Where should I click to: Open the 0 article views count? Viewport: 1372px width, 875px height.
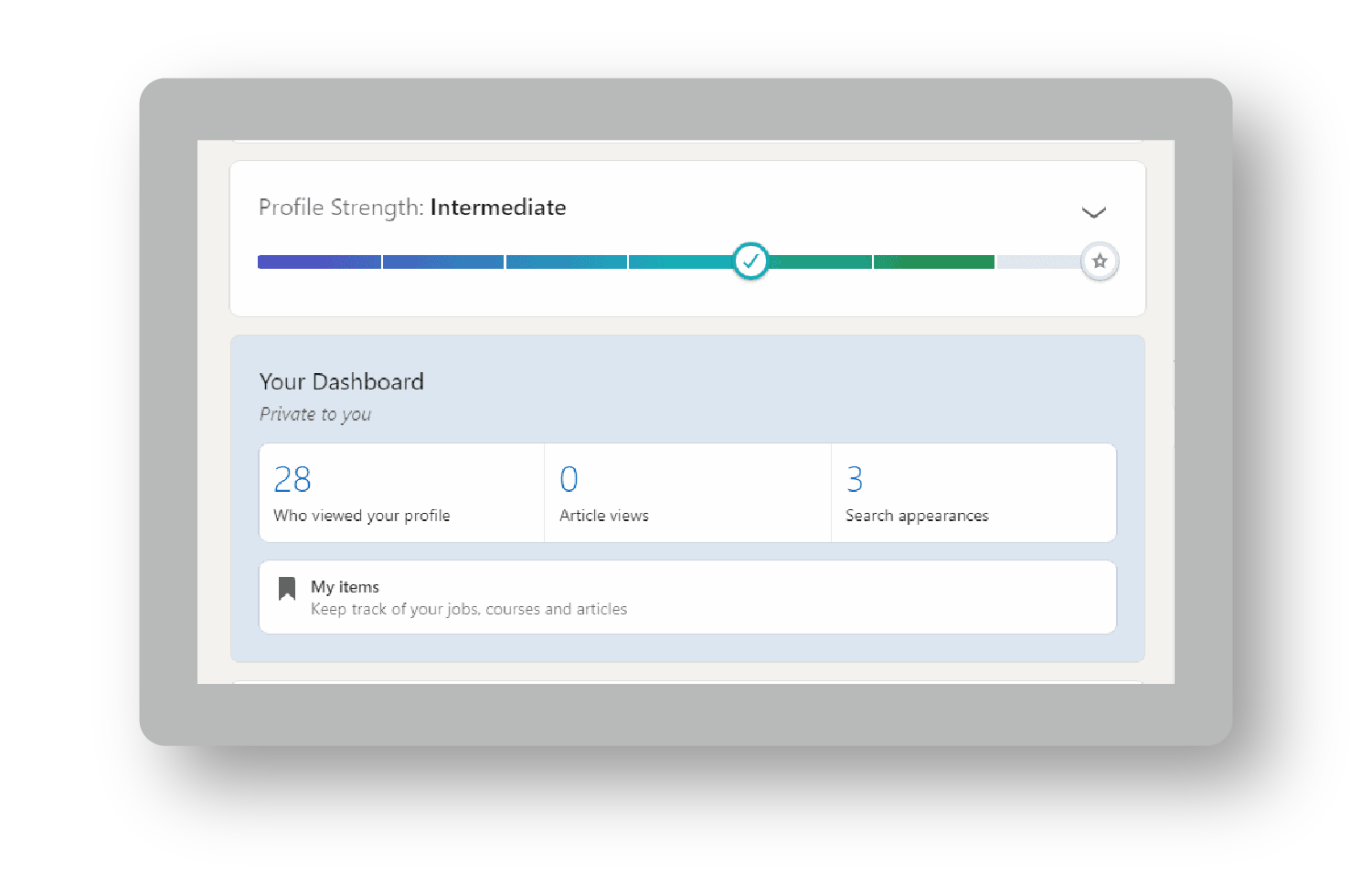tap(569, 479)
